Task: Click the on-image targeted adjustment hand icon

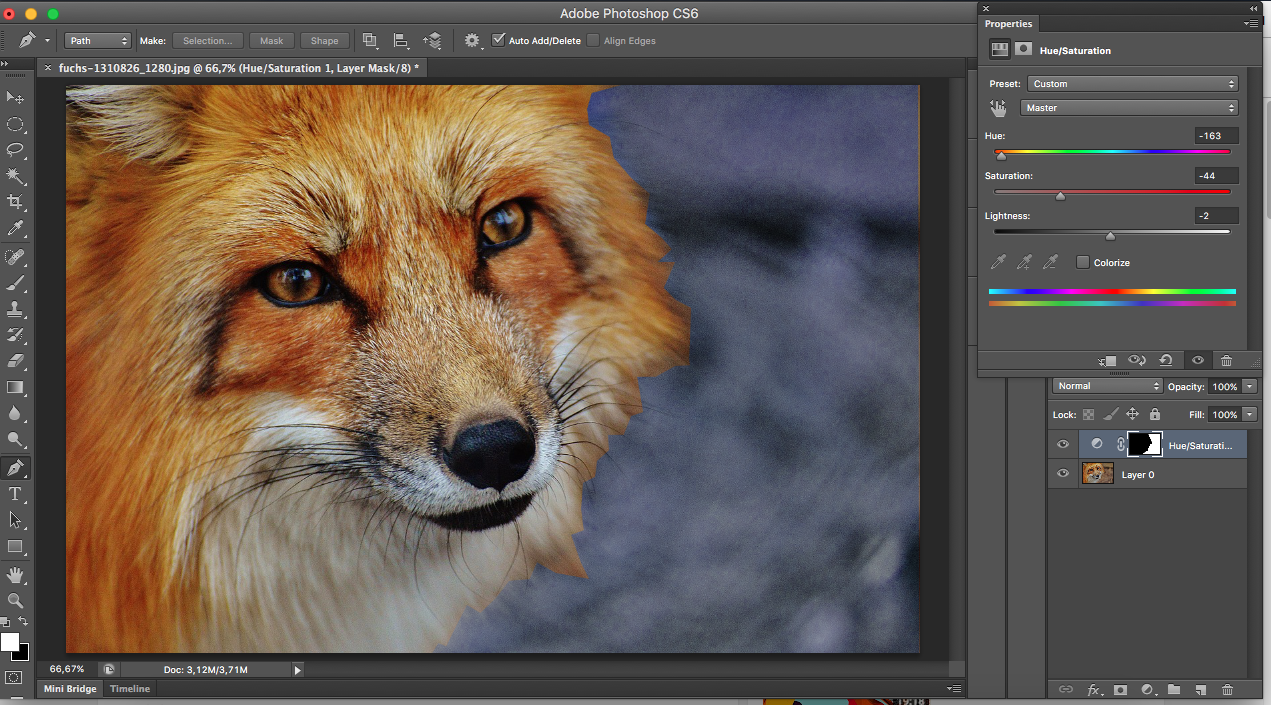Action: (x=998, y=107)
